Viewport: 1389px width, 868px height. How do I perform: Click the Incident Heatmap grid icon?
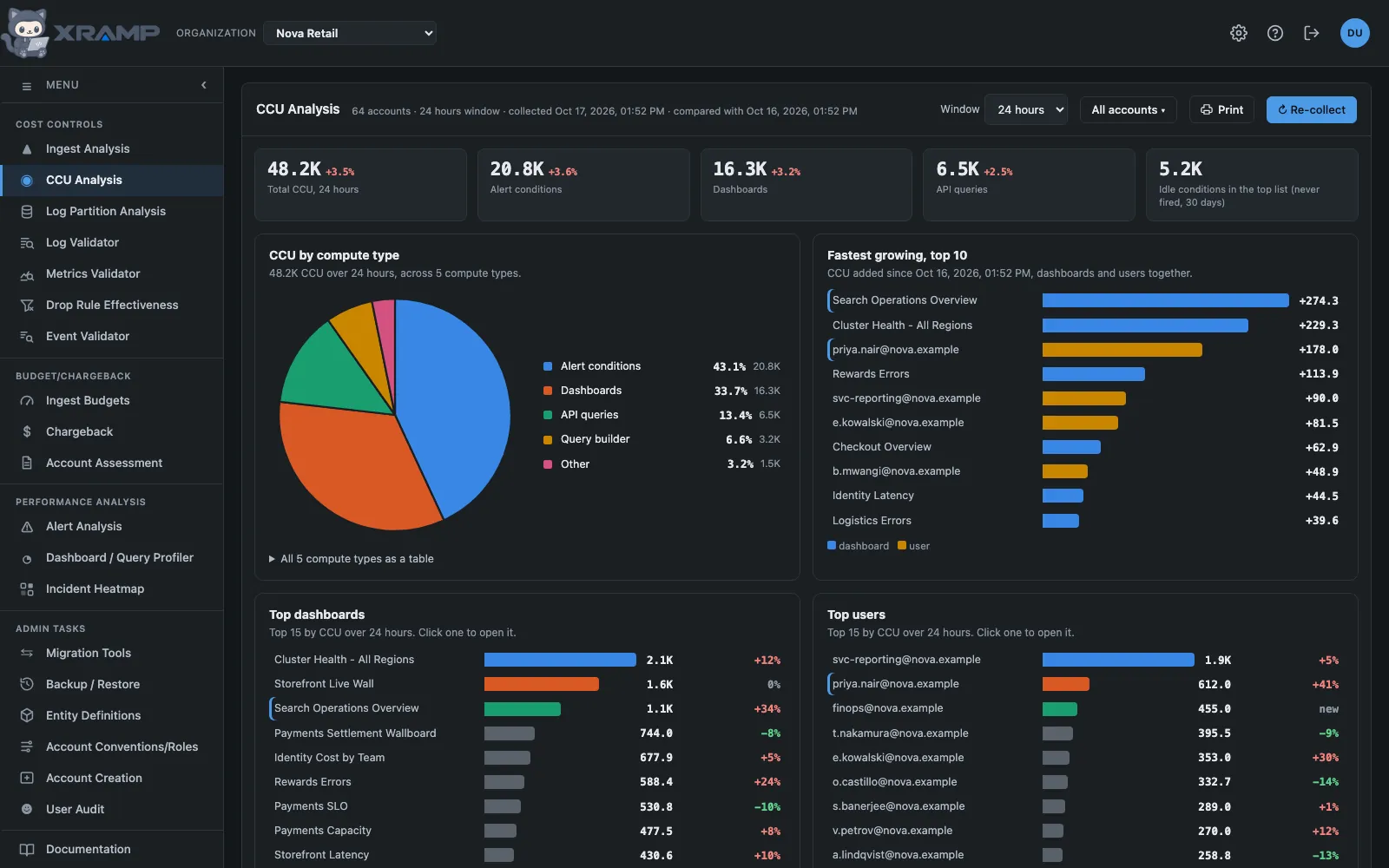pos(27,589)
